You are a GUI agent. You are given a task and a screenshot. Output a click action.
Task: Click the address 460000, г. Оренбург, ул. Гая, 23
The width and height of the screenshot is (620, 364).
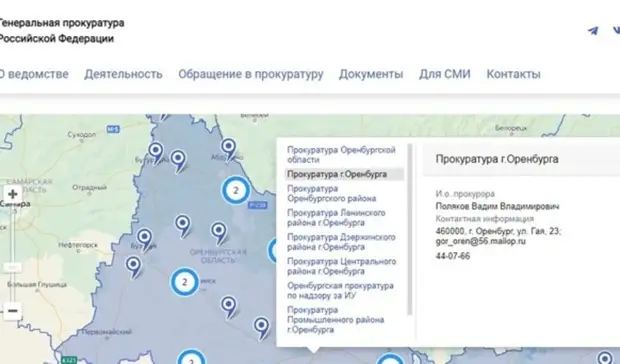498,231
